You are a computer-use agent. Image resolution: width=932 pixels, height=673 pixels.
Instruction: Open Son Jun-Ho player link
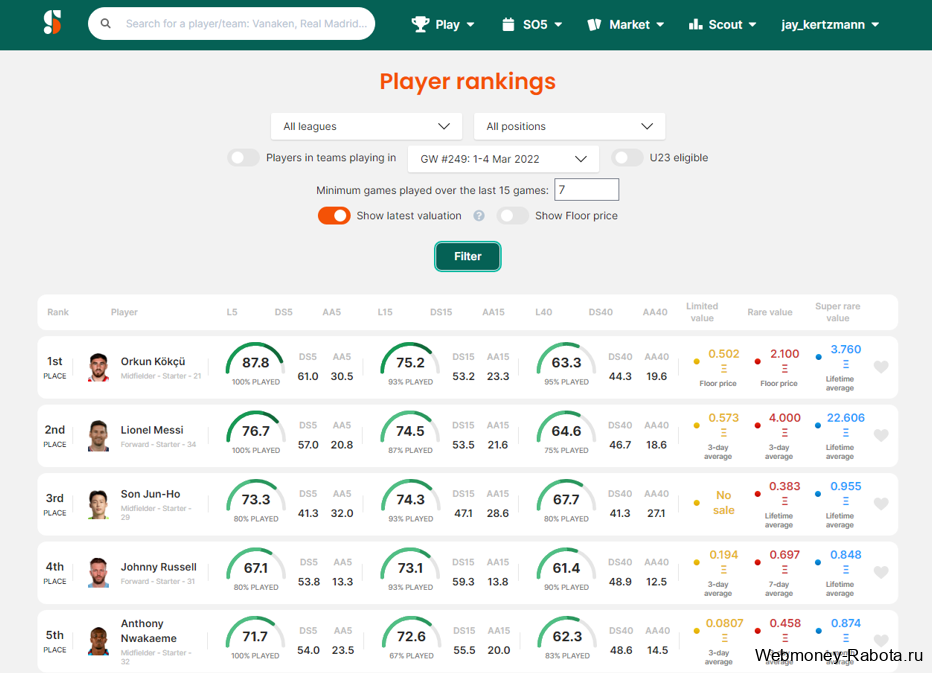tap(150, 494)
